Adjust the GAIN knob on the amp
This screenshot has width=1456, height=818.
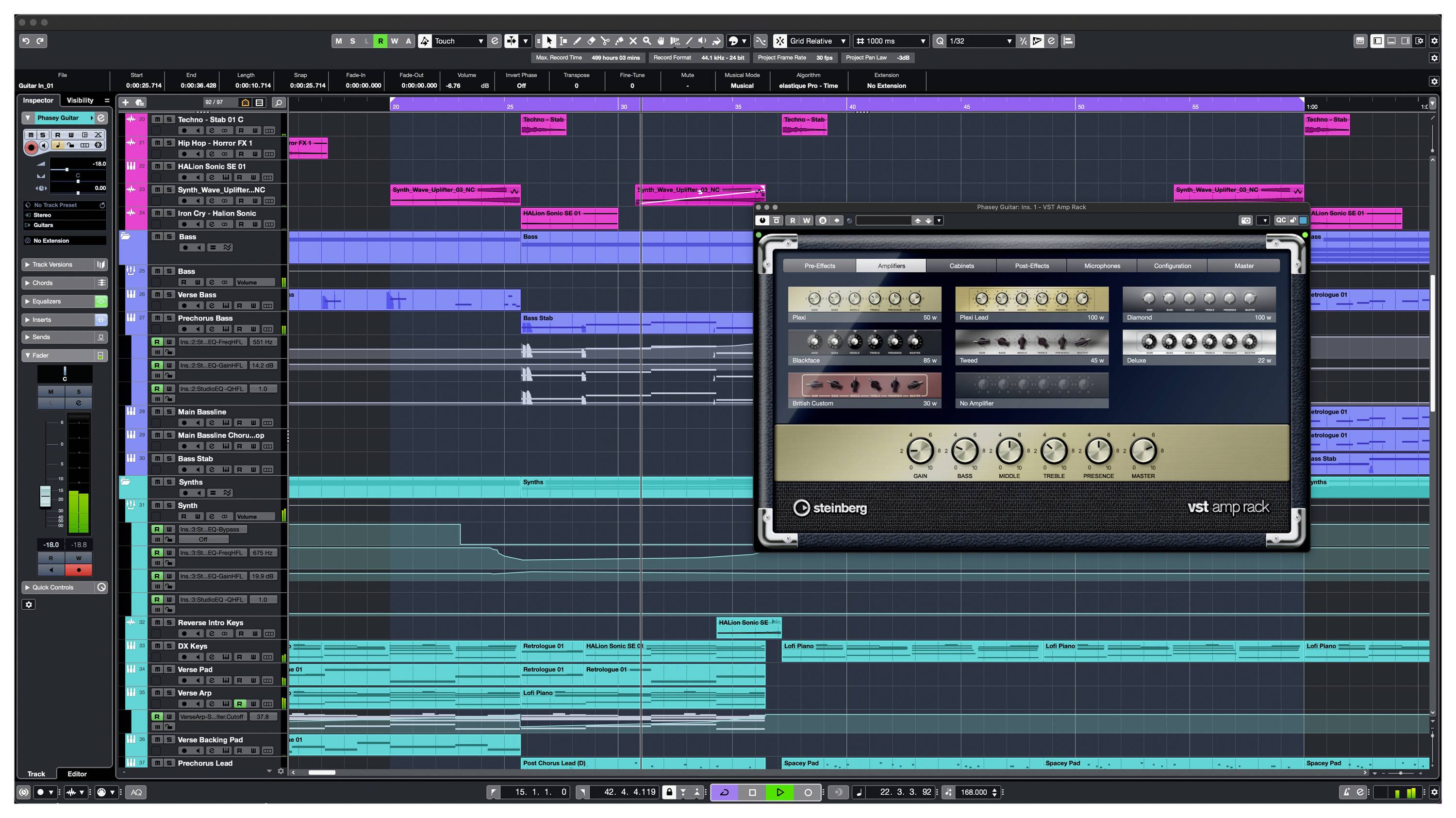(x=920, y=451)
